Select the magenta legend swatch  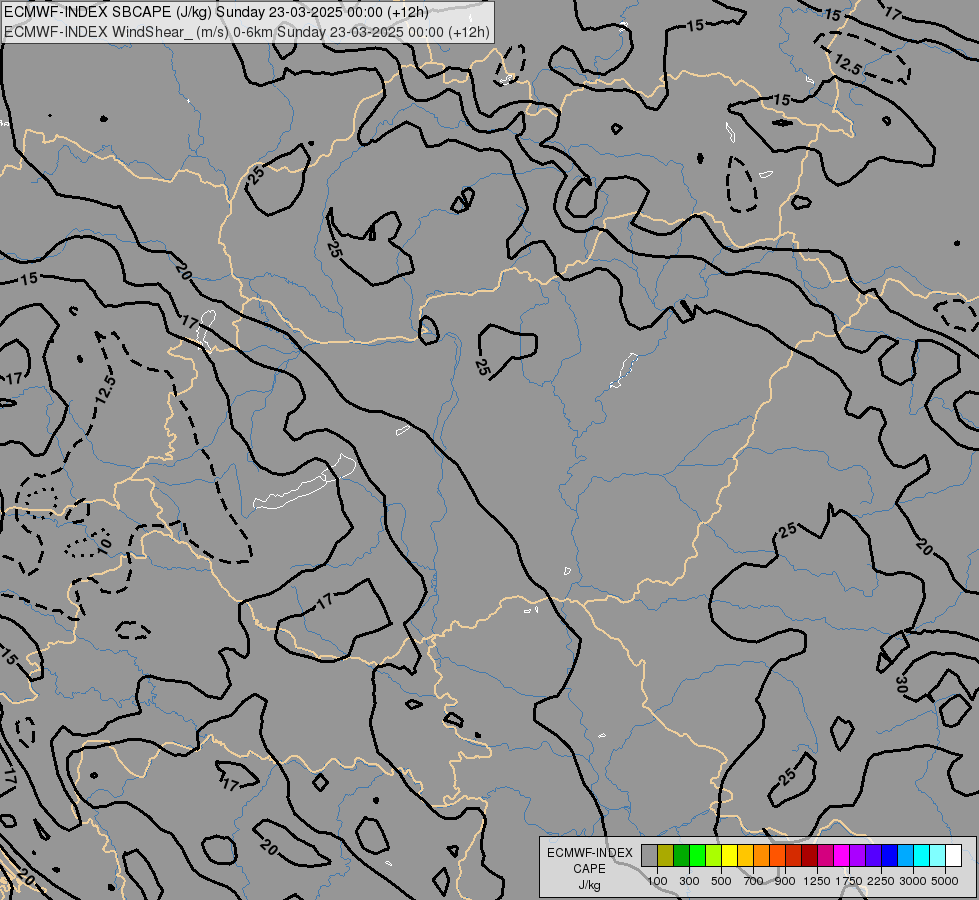[x=841, y=855]
